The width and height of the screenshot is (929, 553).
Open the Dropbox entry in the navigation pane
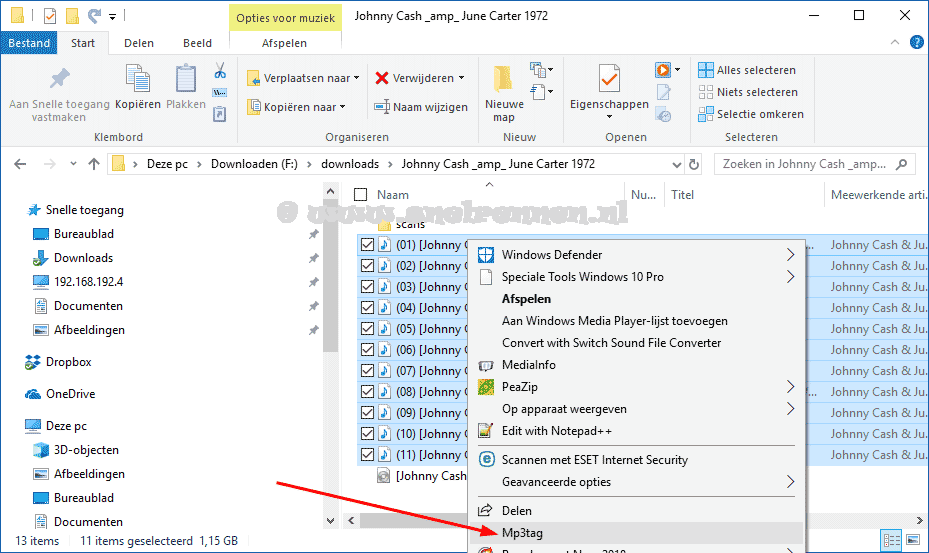point(58,362)
